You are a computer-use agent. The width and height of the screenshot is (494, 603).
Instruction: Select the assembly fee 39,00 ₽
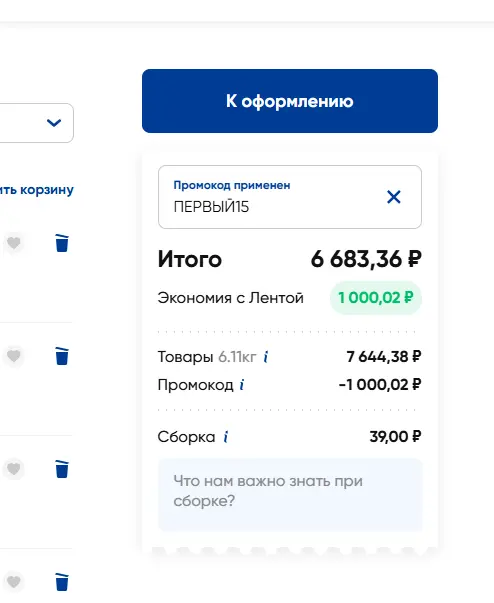pos(395,437)
